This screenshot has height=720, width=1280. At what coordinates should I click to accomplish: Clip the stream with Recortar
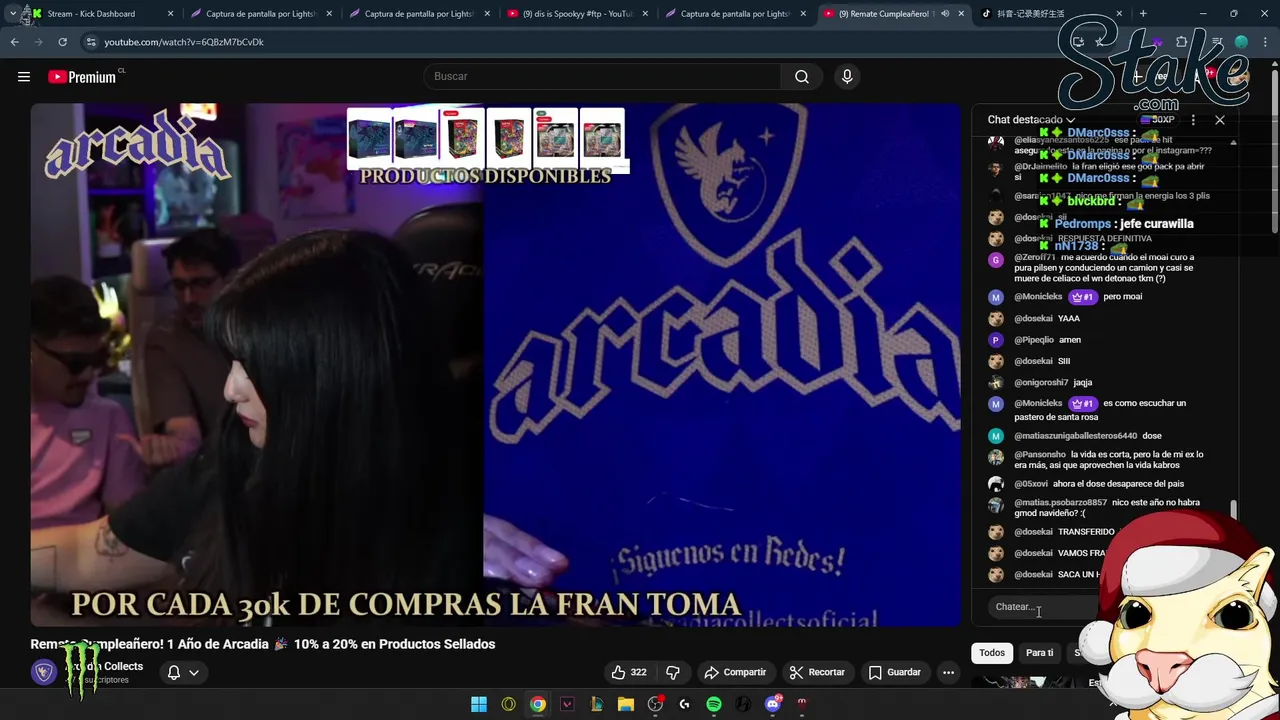point(817,672)
